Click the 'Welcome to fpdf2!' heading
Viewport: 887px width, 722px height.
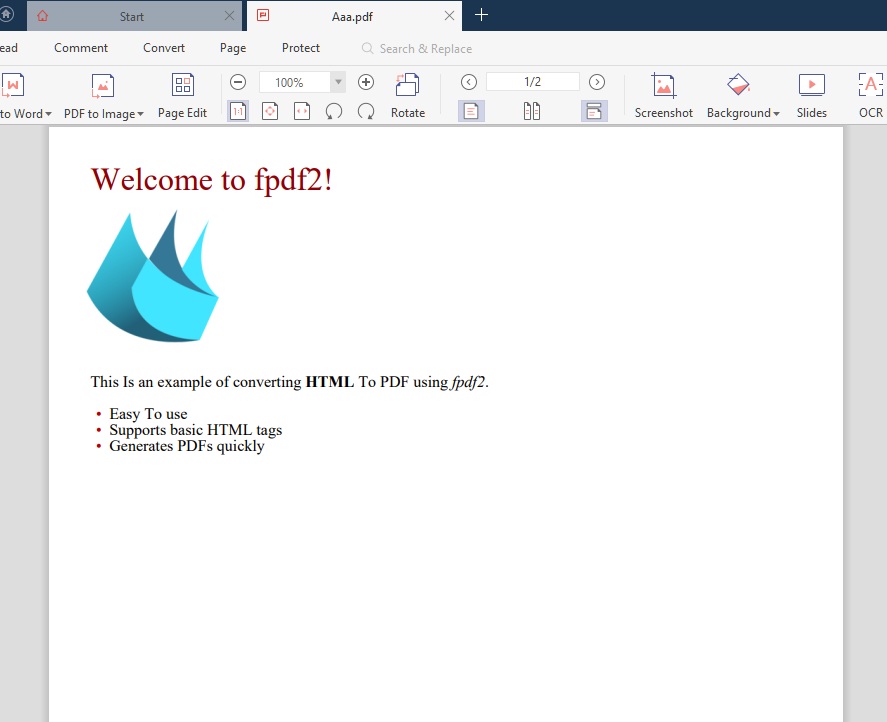point(212,179)
